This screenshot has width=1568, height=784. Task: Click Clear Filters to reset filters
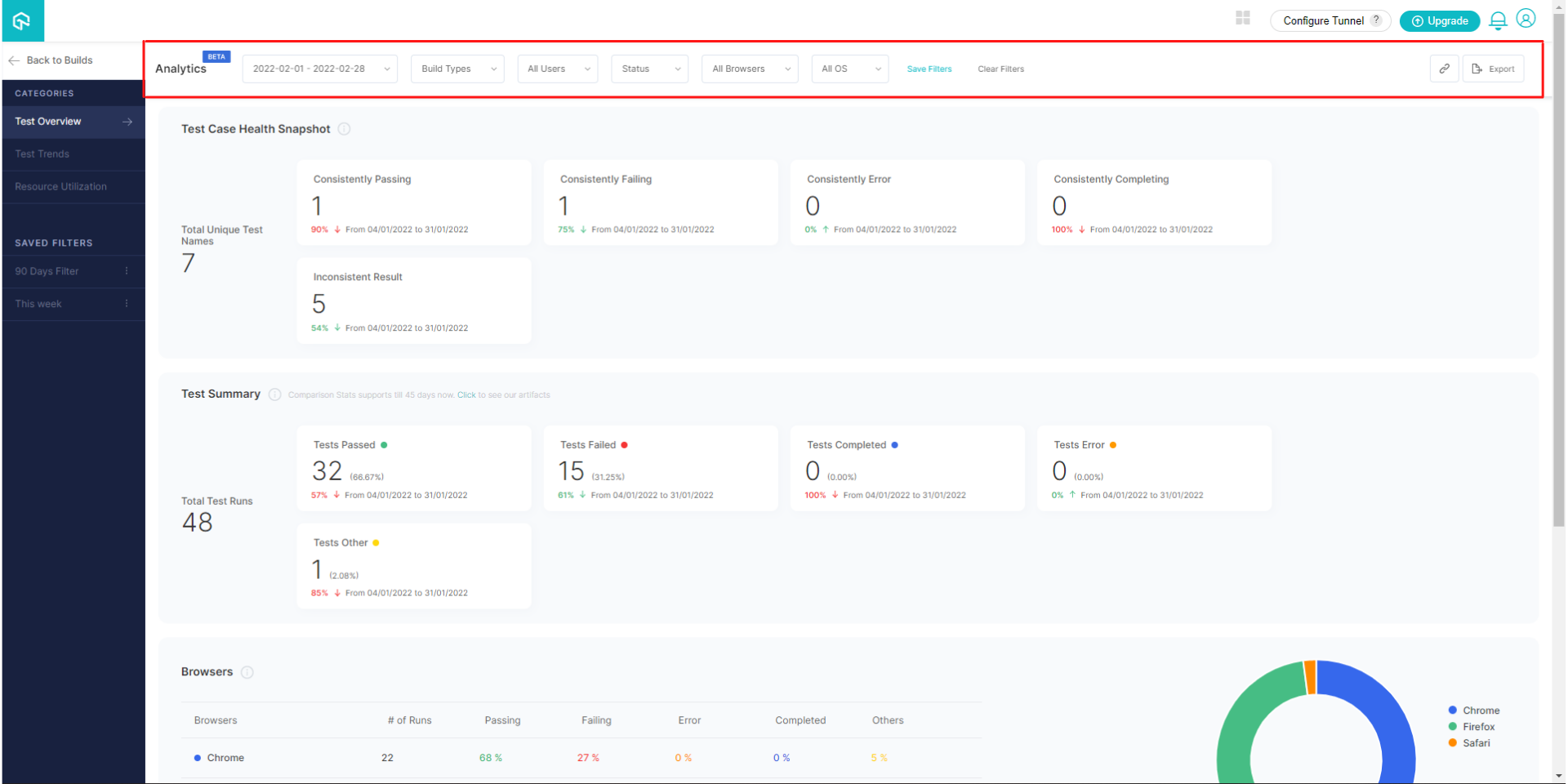[x=1000, y=69]
